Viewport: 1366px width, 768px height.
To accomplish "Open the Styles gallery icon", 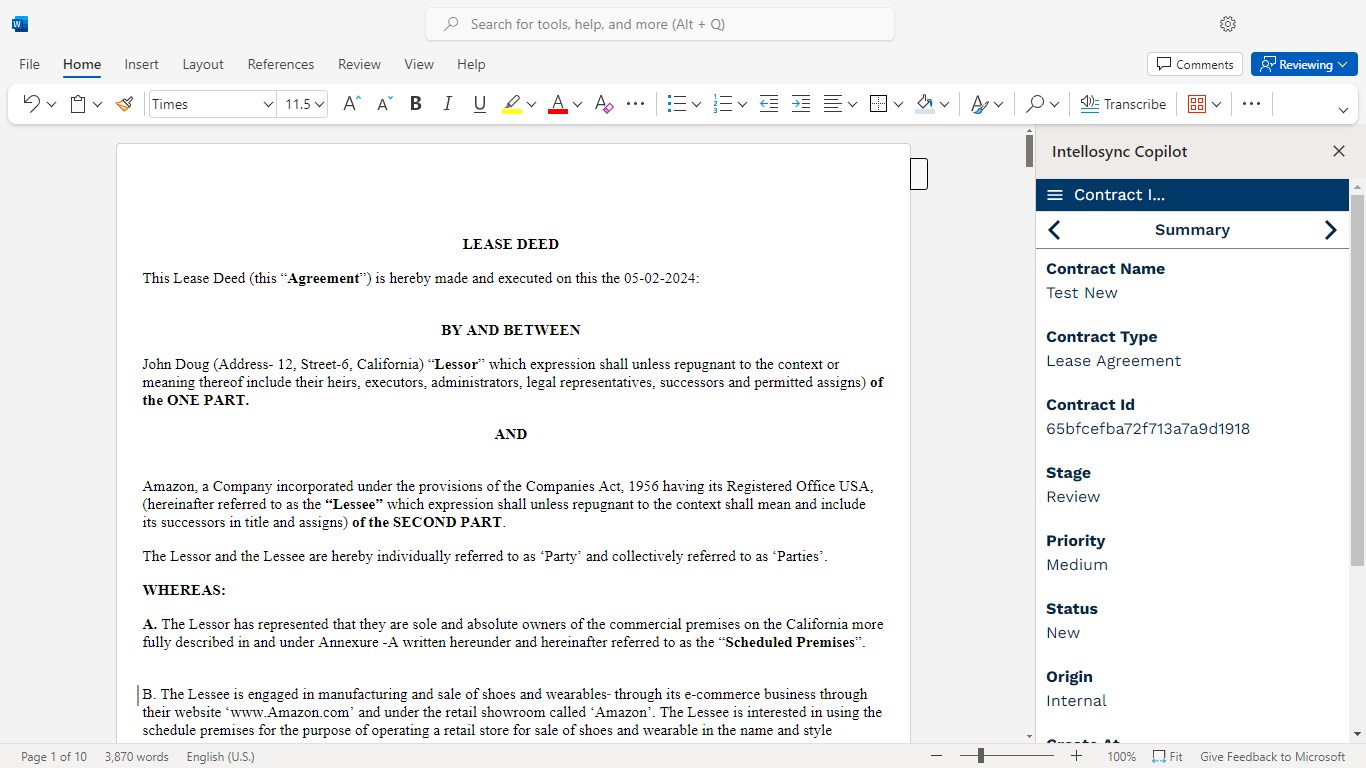I will click(980, 104).
